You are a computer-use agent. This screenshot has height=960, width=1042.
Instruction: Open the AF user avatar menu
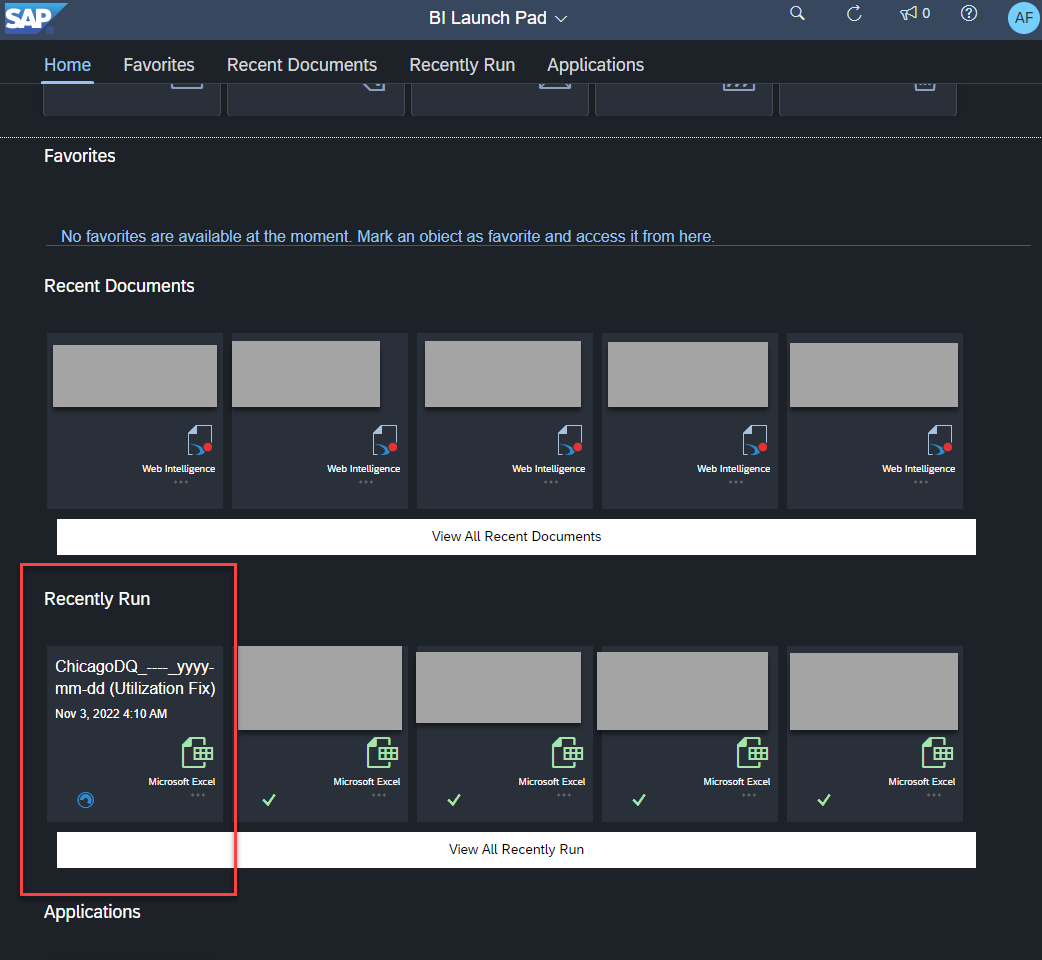(x=1023, y=18)
